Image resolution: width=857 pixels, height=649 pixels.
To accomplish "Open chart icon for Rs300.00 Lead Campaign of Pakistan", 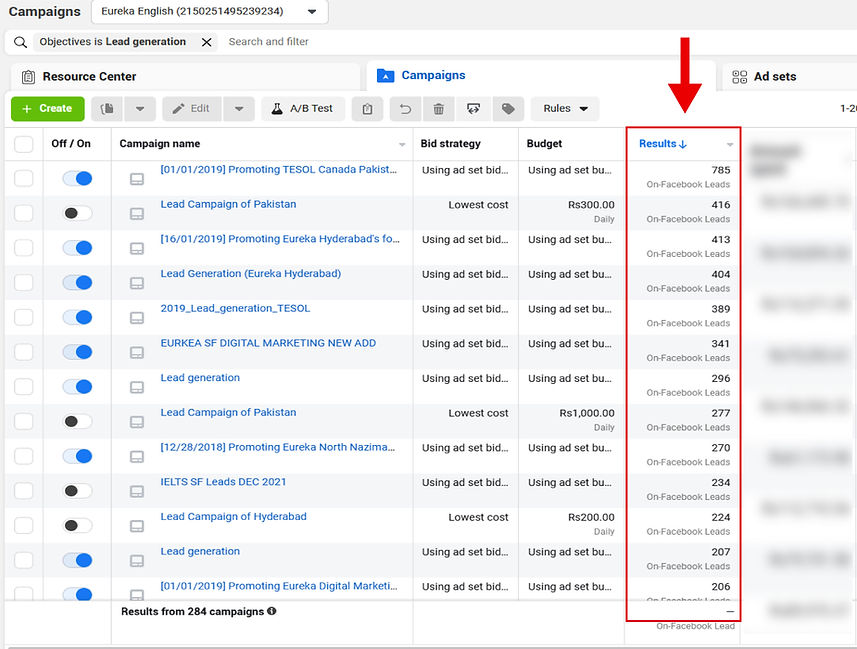I will pyautogui.click(x=137, y=214).
